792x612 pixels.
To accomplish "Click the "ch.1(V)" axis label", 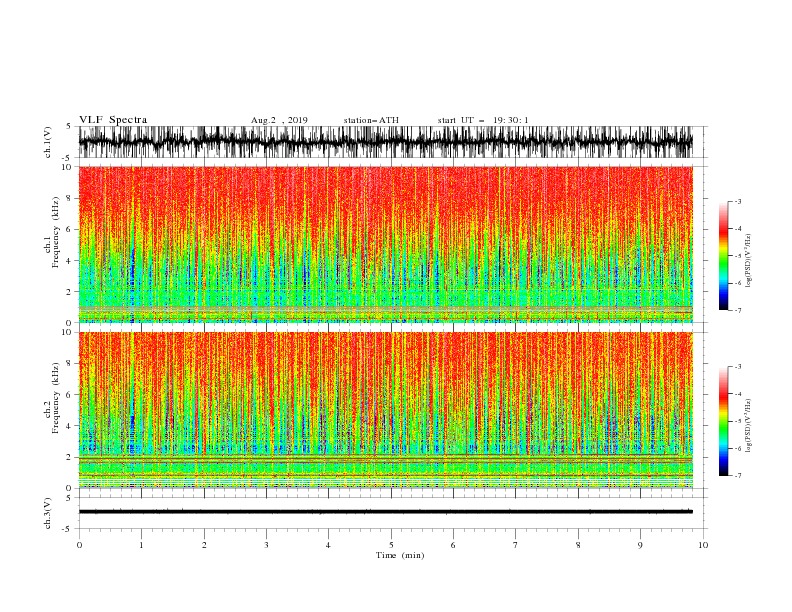I will [48, 142].
